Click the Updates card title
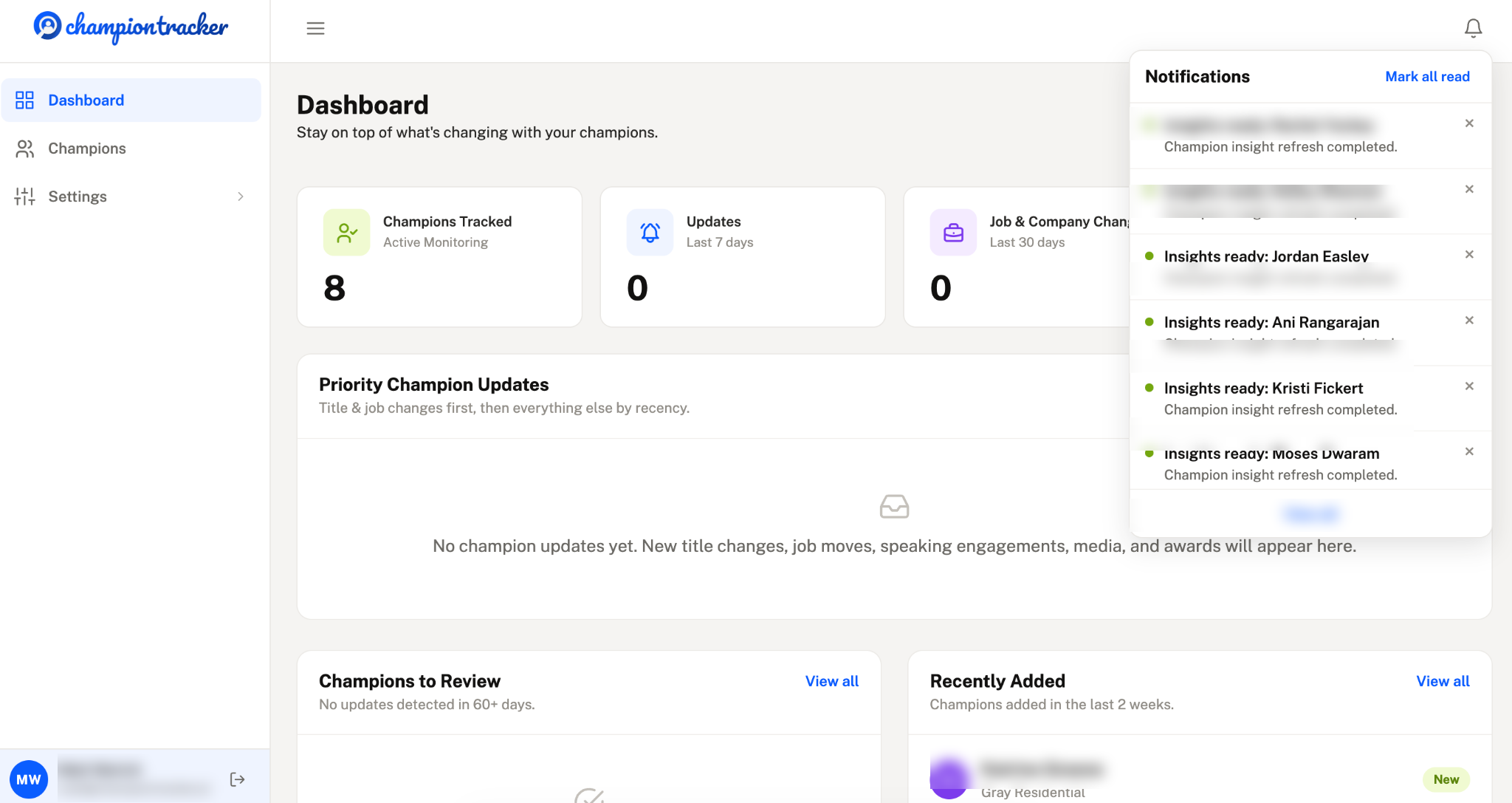1512x803 pixels. coord(713,222)
